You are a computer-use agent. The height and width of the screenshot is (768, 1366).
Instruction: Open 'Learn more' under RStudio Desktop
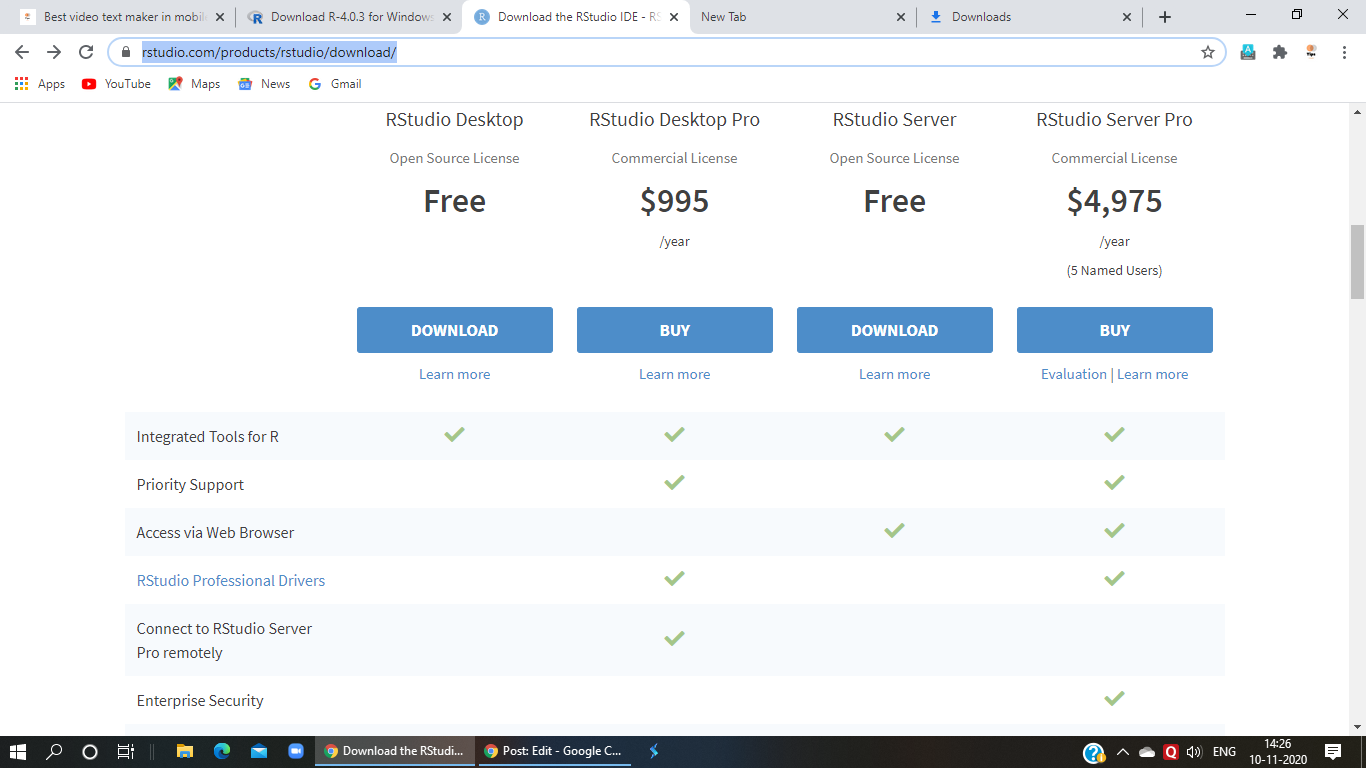(455, 374)
